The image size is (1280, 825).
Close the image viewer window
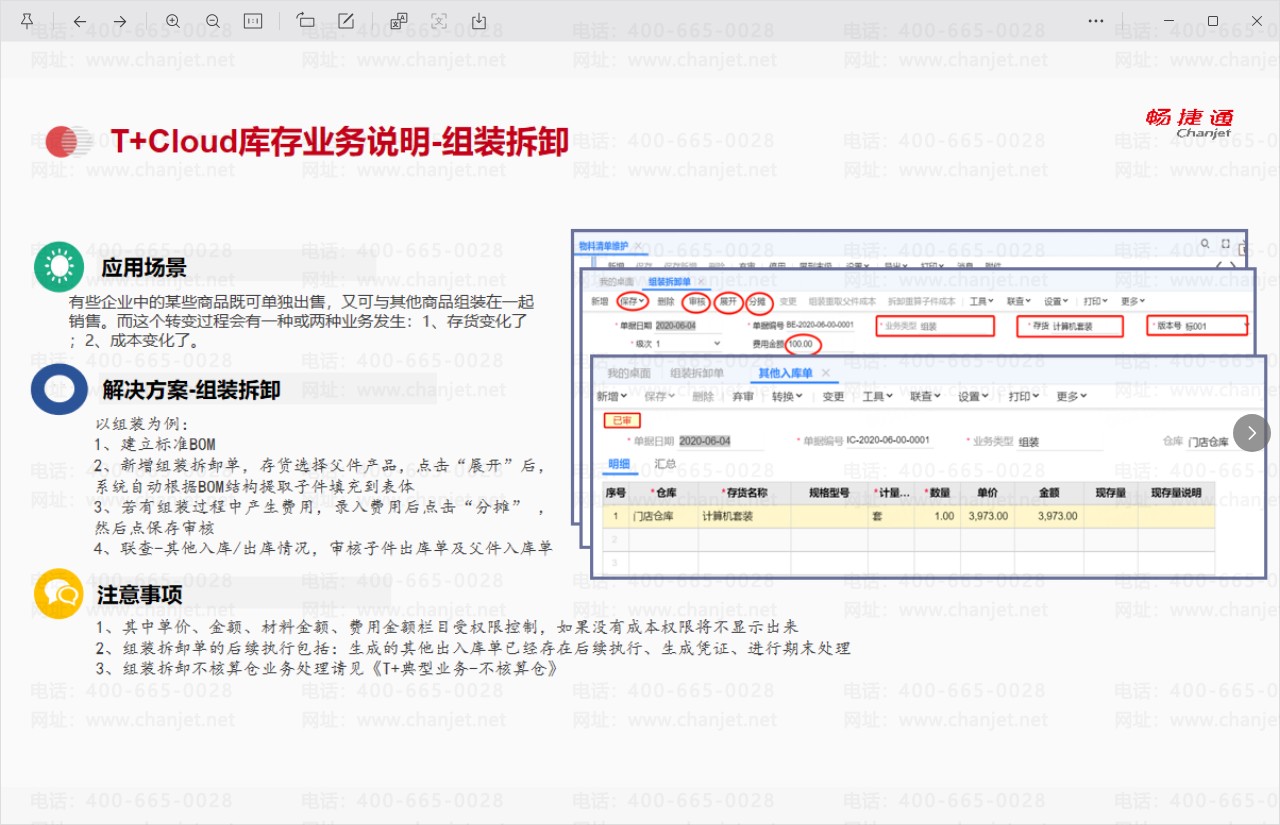[1257, 21]
